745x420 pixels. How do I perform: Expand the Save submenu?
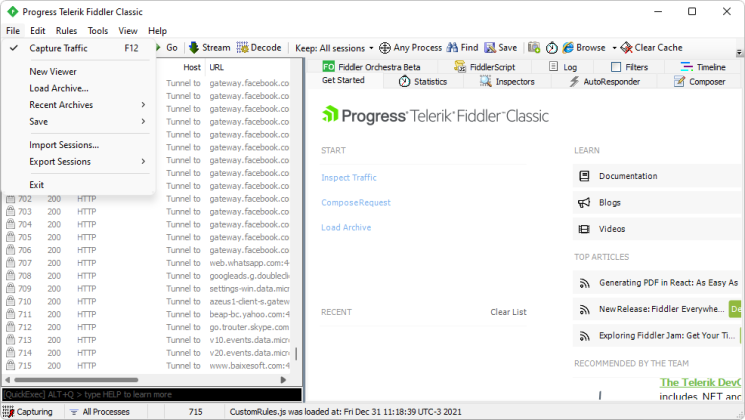pos(79,122)
